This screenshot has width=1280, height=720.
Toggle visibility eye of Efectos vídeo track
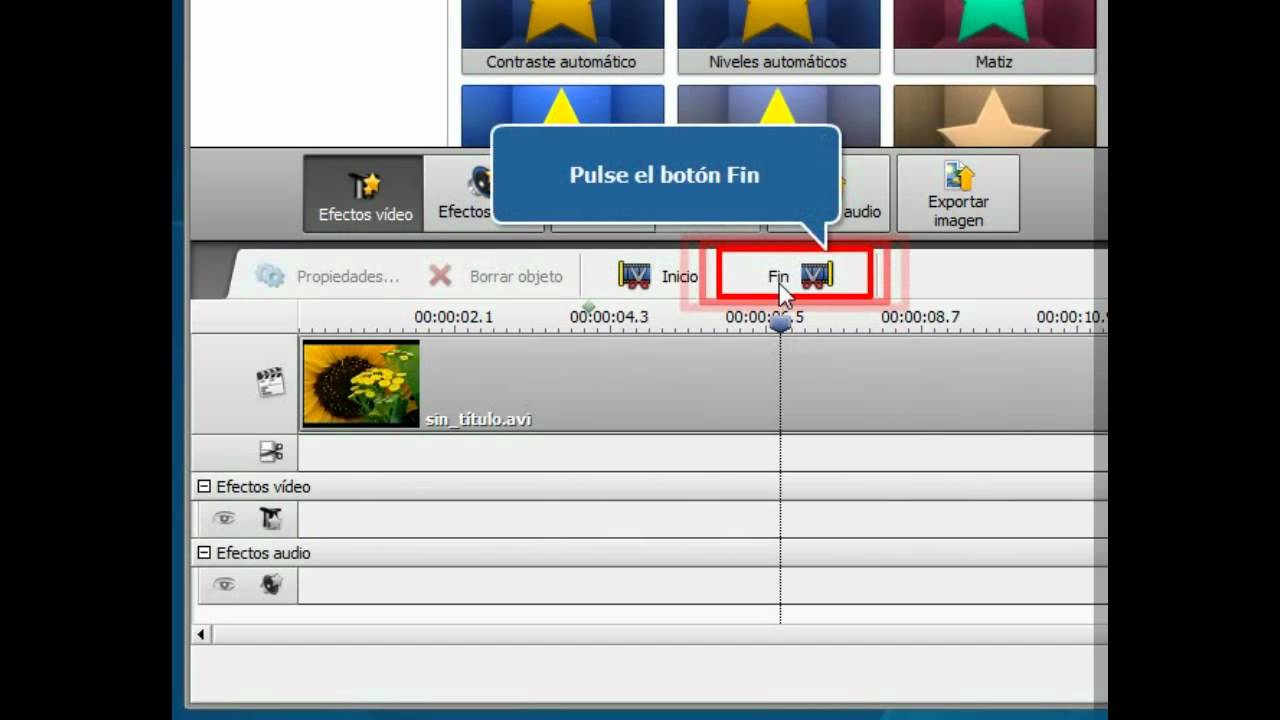pyautogui.click(x=224, y=518)
